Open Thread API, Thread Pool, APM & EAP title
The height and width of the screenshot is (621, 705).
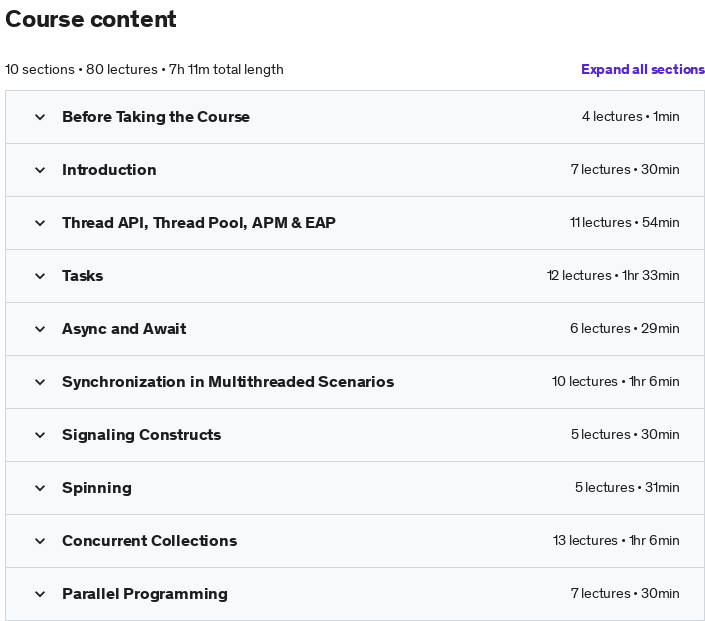[x=199, y=223]
